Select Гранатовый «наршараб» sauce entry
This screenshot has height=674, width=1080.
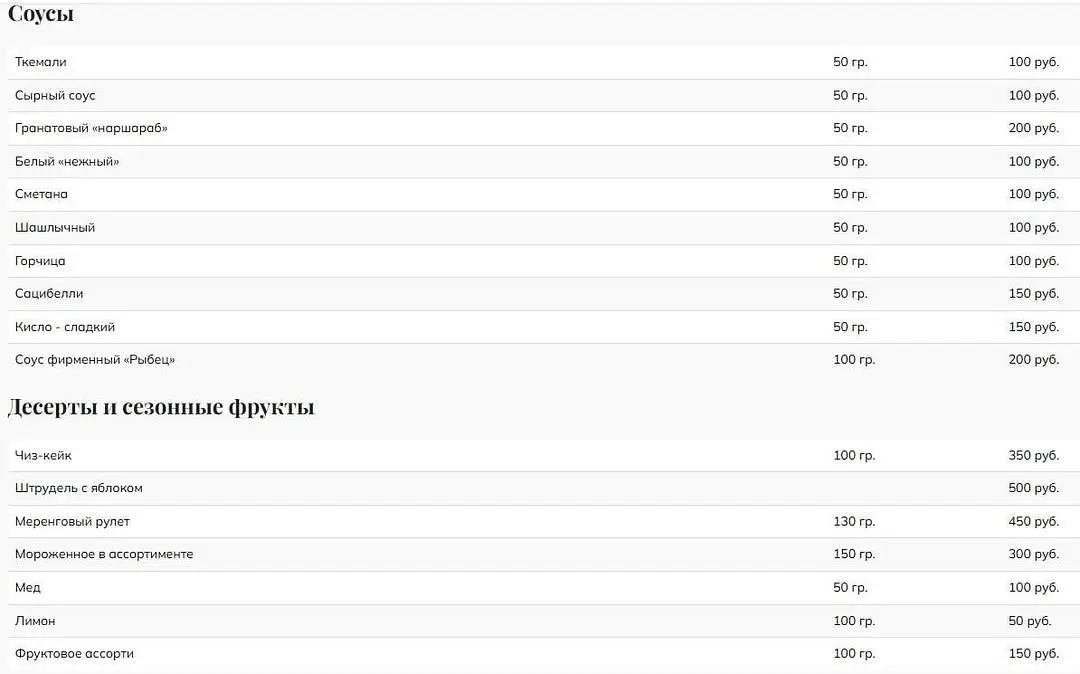point(544,128)
